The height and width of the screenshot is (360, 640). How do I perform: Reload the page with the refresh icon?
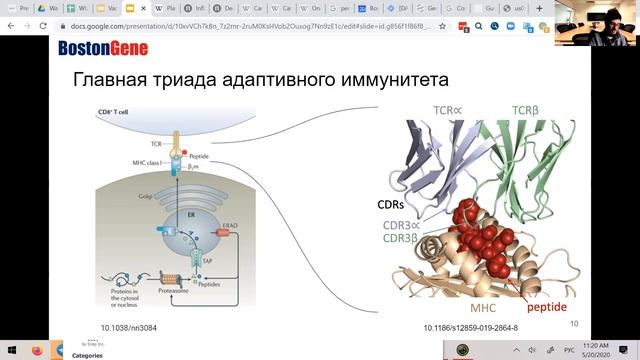43,26
